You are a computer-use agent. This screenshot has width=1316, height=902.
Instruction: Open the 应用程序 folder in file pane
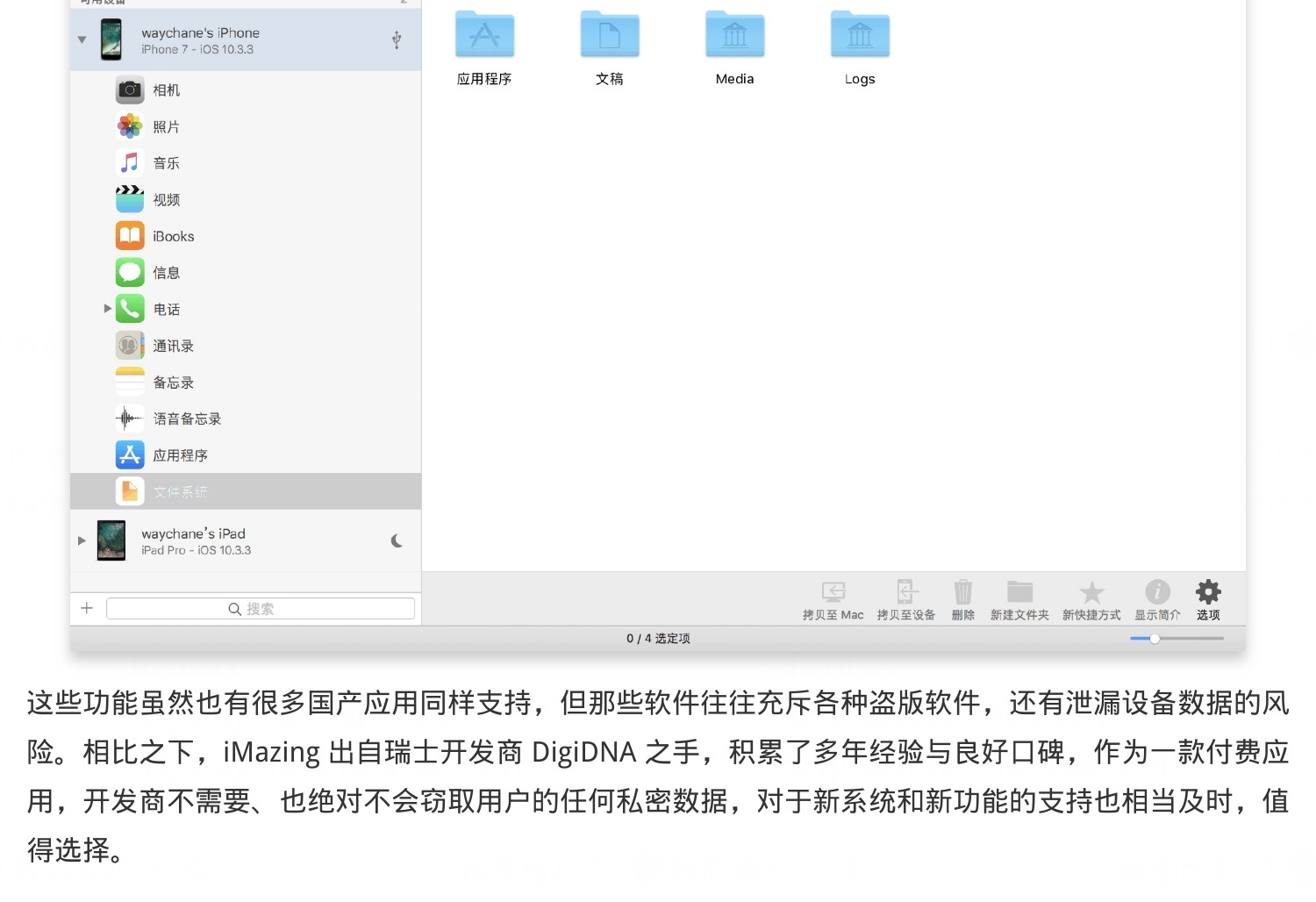click(484, 35)
